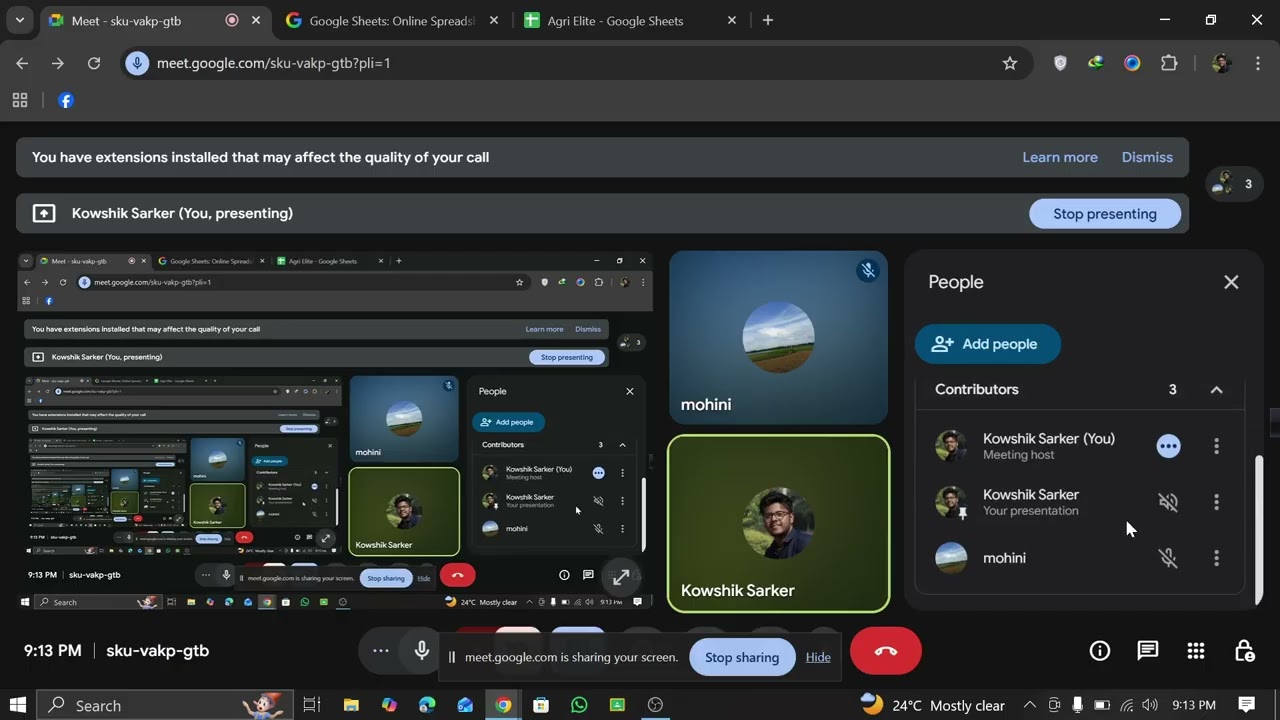The height and width of the screenshot is (720, 1280).
Task: Turn off the microphone in Meet's bottom bar
Action: [422, 651]
